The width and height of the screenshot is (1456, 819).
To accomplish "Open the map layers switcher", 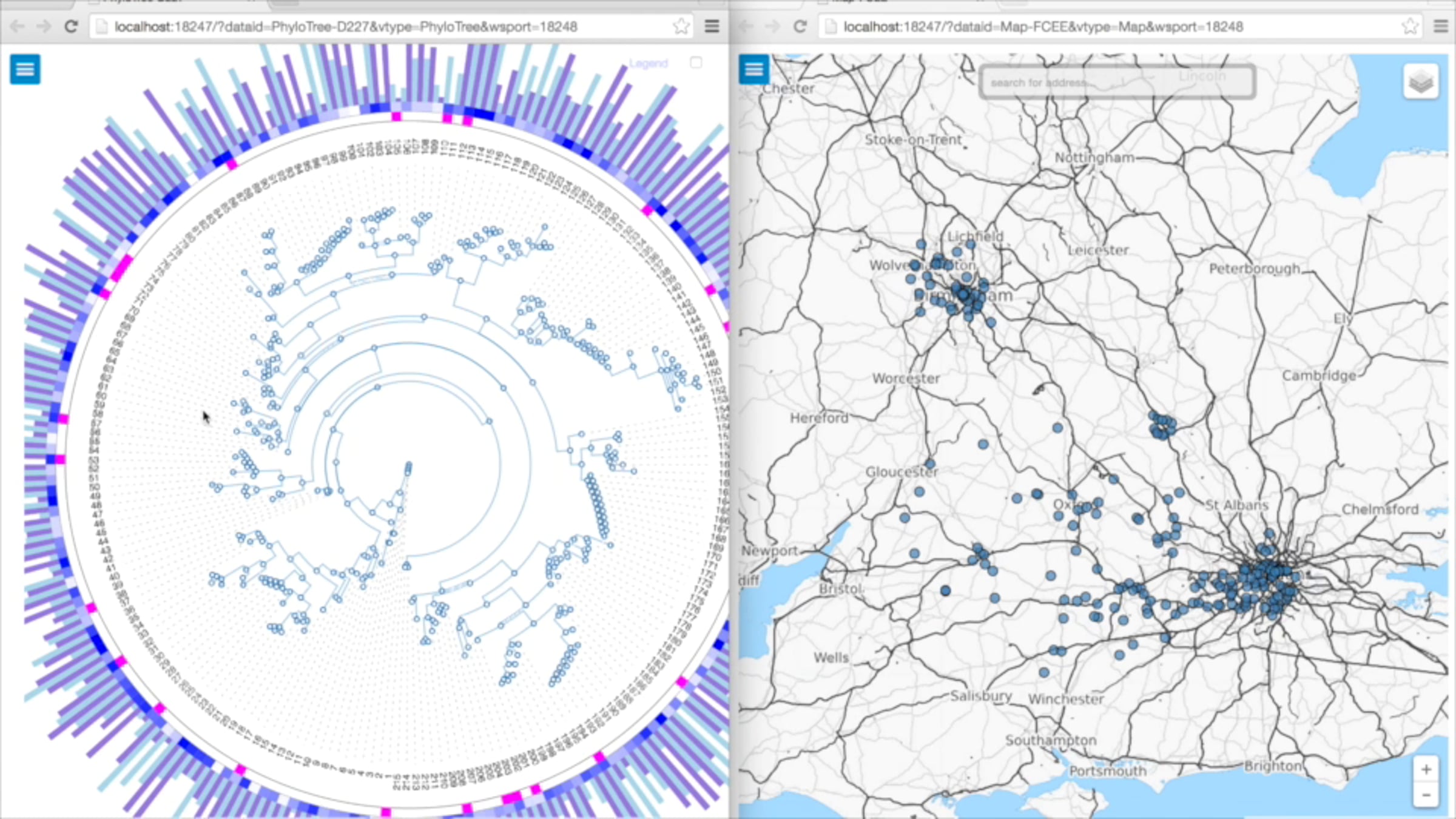I will click(1421, 81).
